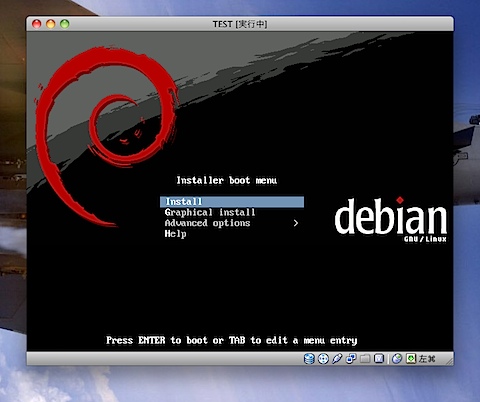The width and height of the screenshot is (480, 402).
Task: Select Help in the installer menu
Action: click(175, 234)
